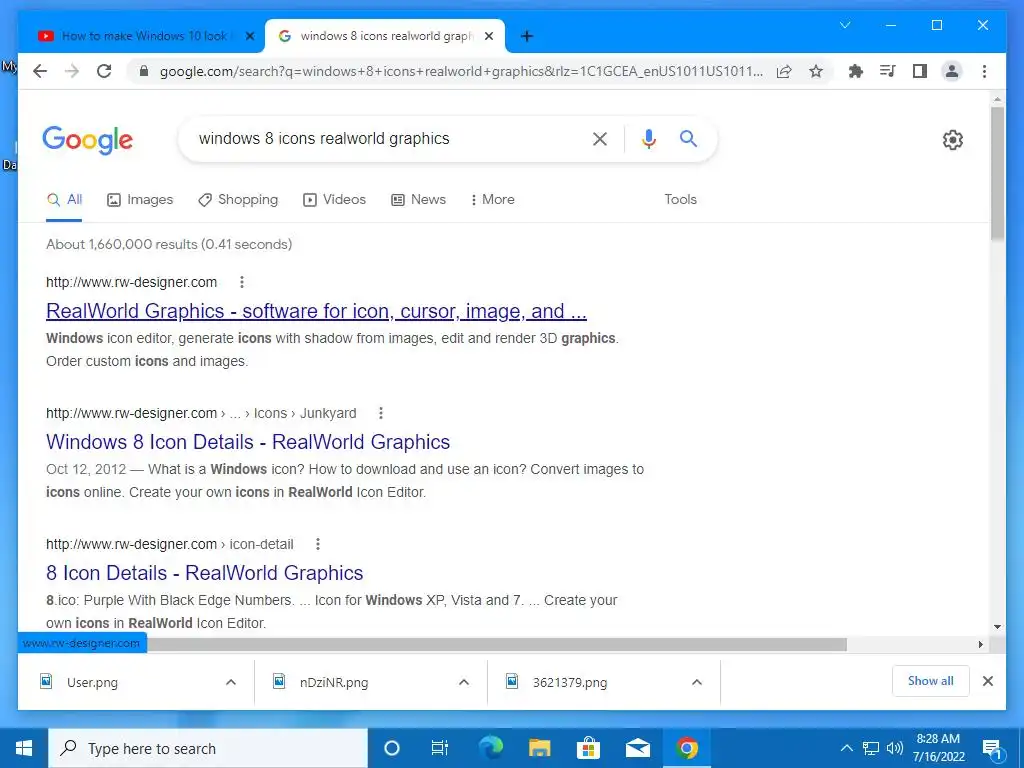Open Cortana circle in taskbar
This screenshot has width=1024, height=768.
click(x=391, y=748)
